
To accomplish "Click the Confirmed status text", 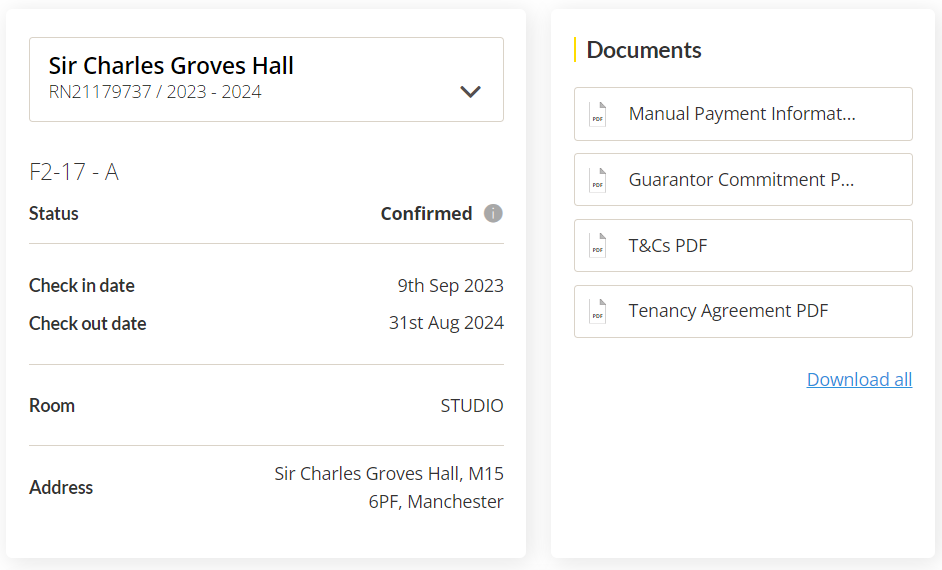I will click(x=427, y=213).
